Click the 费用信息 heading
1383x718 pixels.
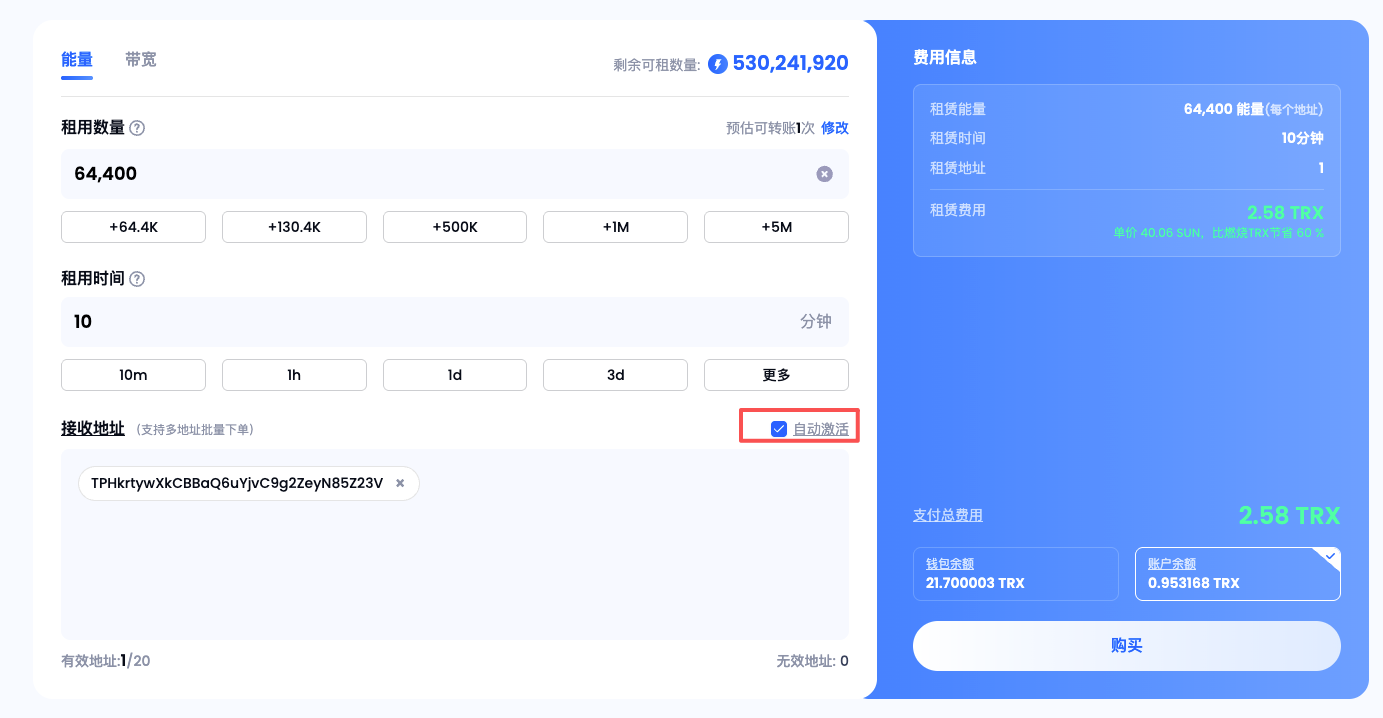945,57
